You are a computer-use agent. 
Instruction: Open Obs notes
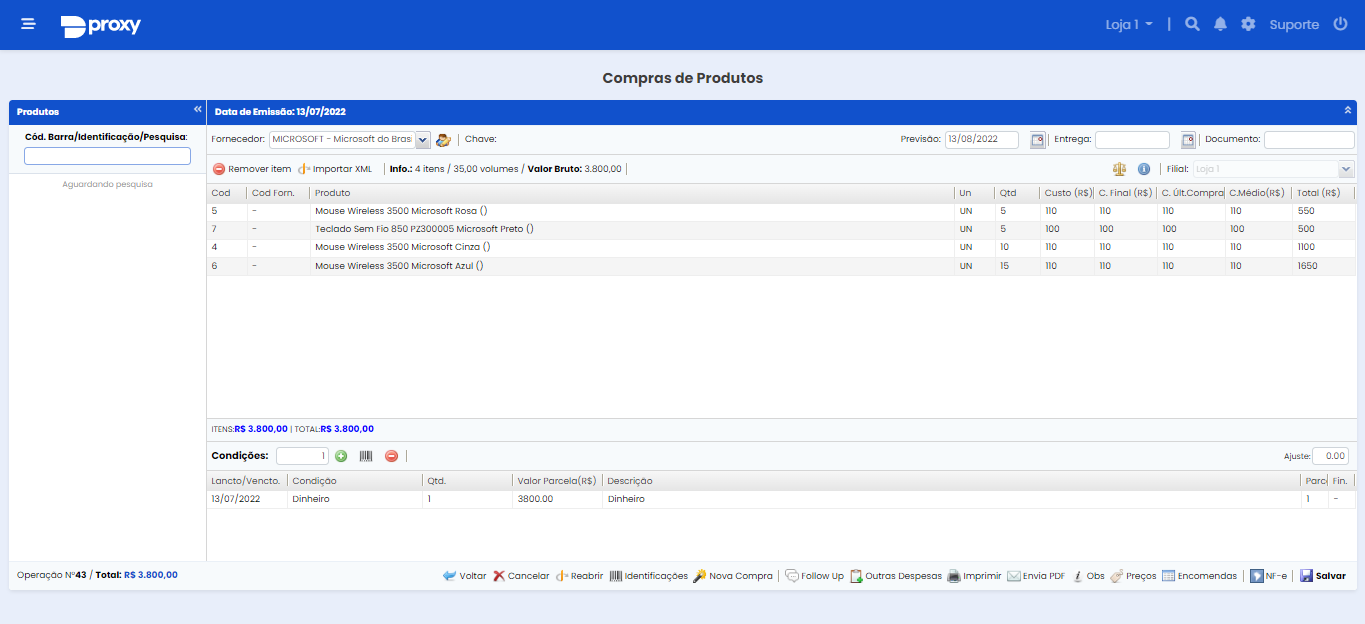tap(1088, 576)
